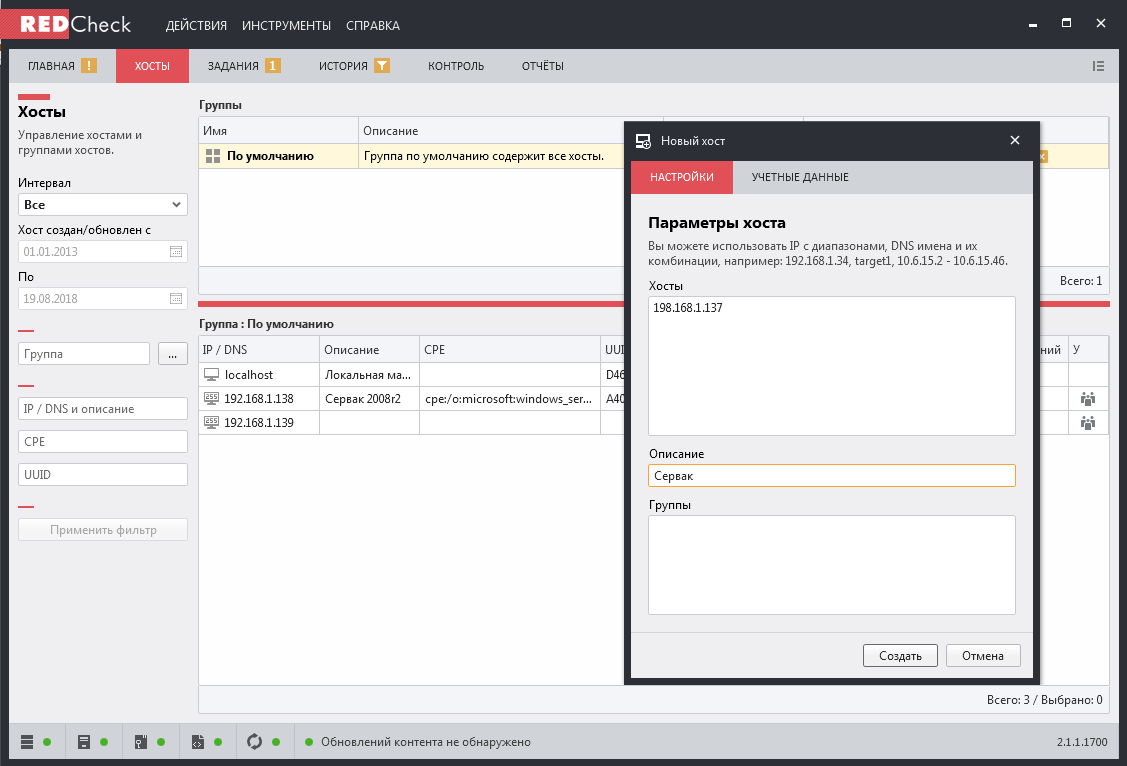Select the 192.168.1.139 host row

[x=411, y=423]
